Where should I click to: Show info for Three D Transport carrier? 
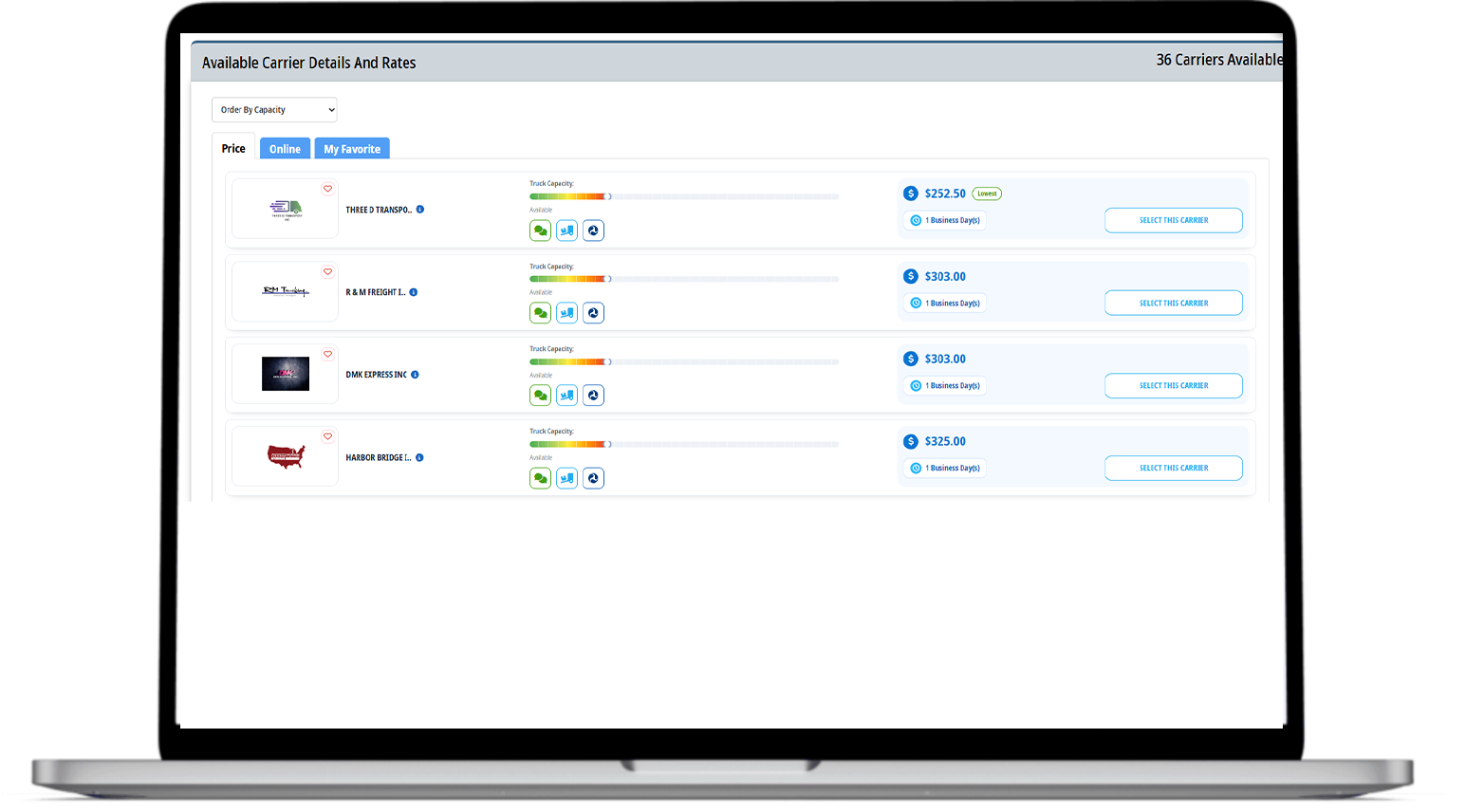tap(420, 210)
